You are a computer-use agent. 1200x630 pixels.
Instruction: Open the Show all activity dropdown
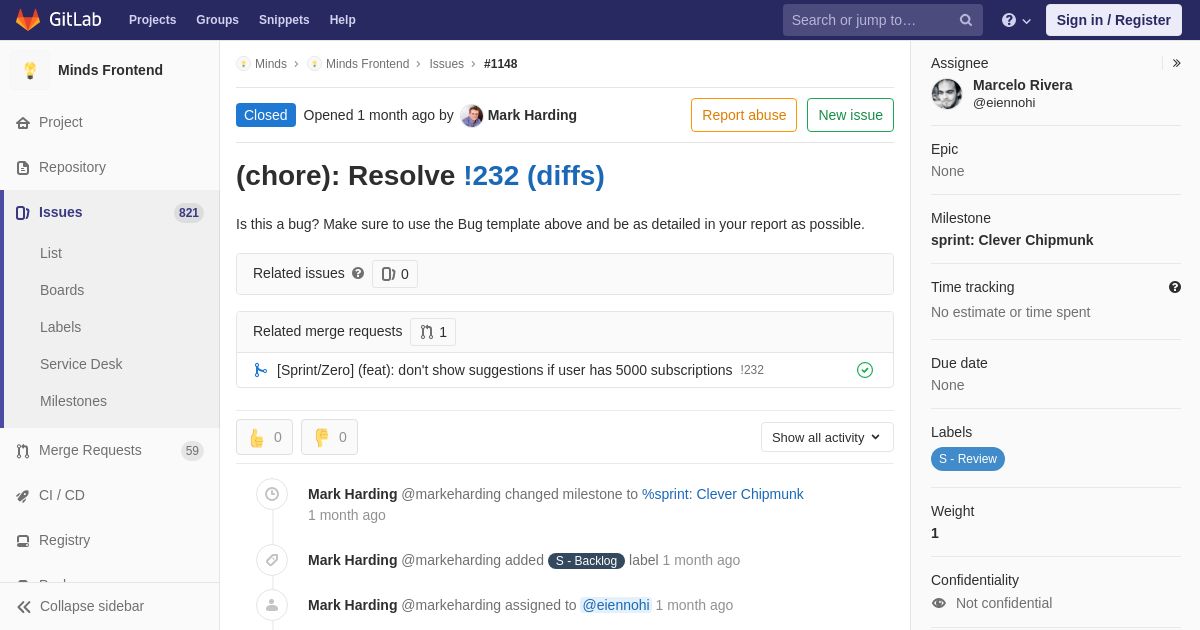827,437
